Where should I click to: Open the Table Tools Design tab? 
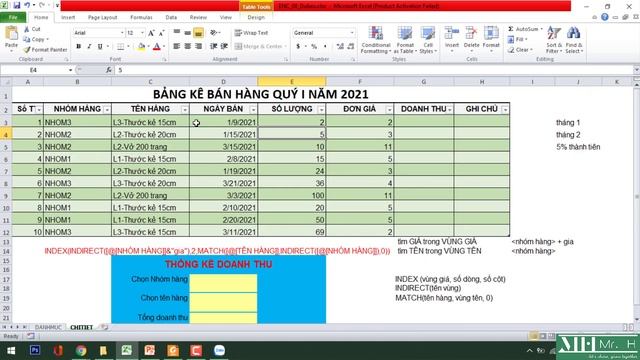(x=256, y=18)
